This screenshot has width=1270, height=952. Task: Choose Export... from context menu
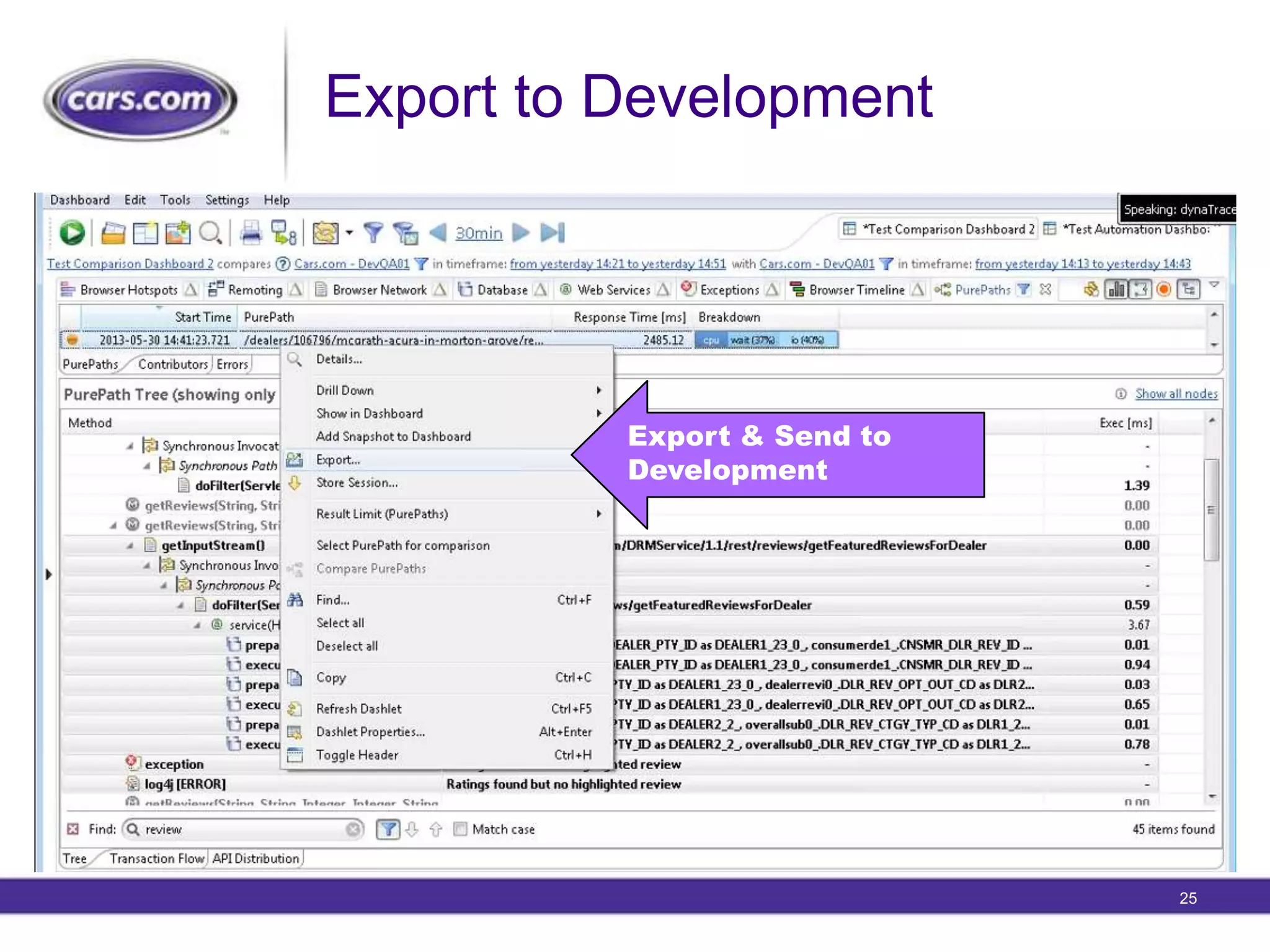coord(446,460)
